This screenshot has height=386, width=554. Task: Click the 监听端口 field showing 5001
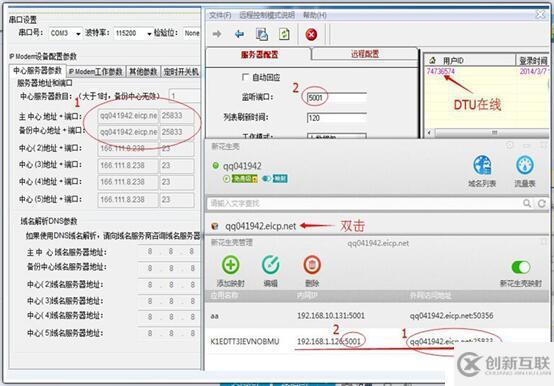click(x=336, y=97)
